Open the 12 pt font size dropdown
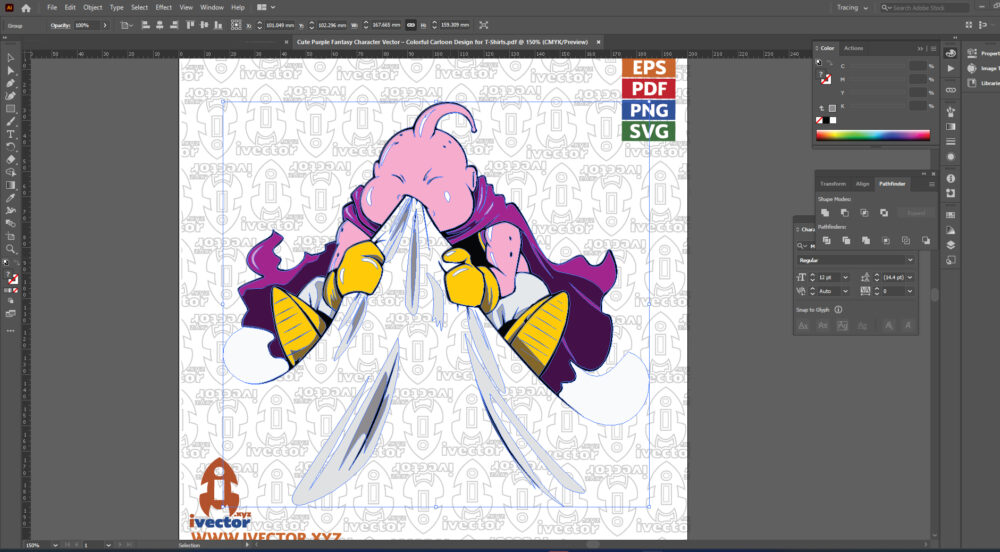 point(845,277)
